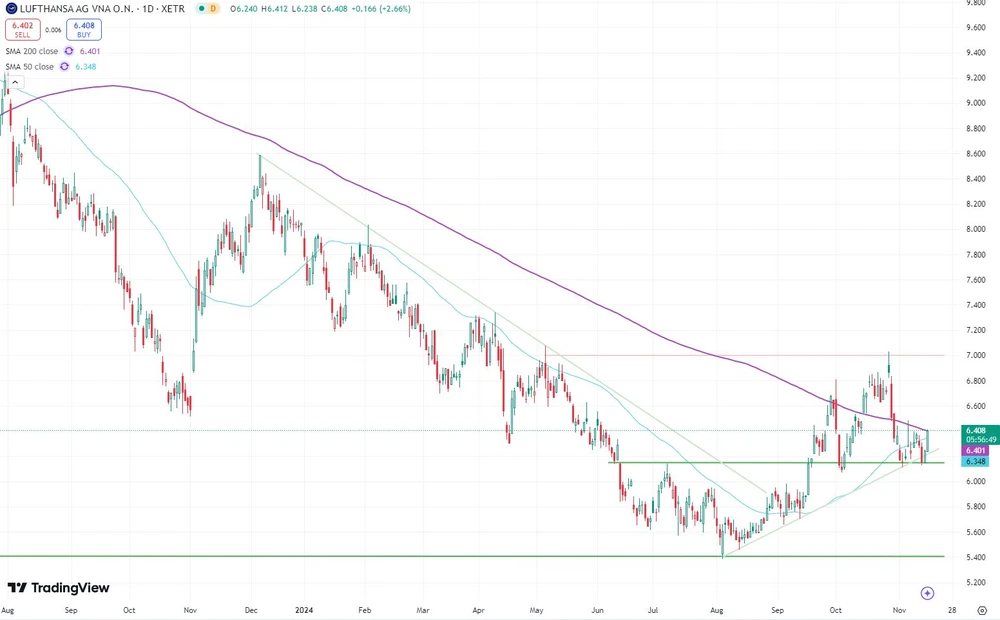Open the XETR exchange label options
The width and height of the screenshot is (1000, 620).
coord(172,8)
